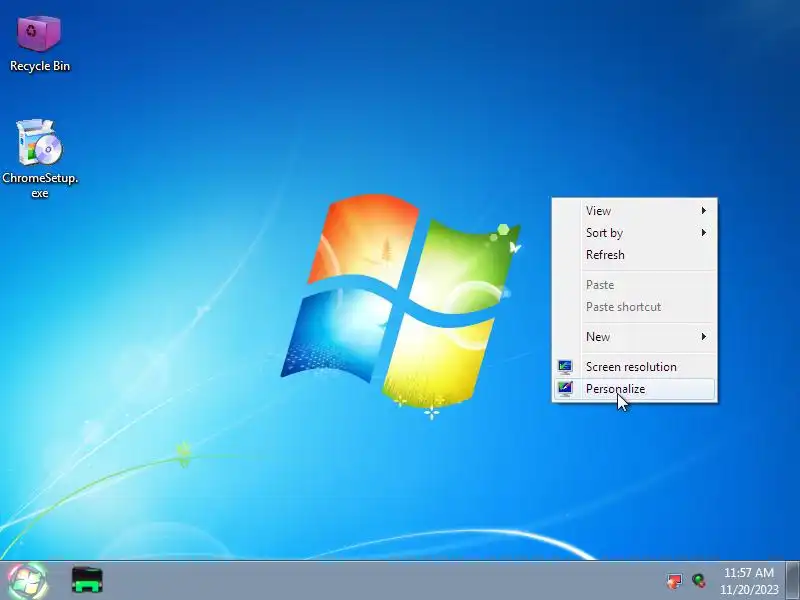
Task: Click the Screen resolution monitor icon
Action: pyautogui.click(x=565, y=367)
